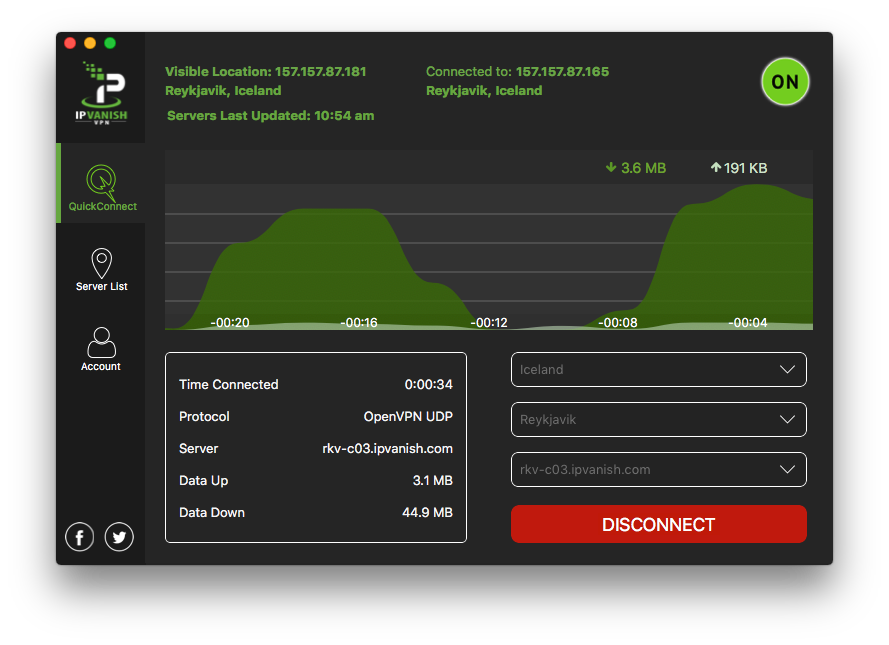Viewport: 889px width, 645px height.
Task: Click the Server value rkv-c03.ipvanish.com in stats box
Action: coord(388,448)
